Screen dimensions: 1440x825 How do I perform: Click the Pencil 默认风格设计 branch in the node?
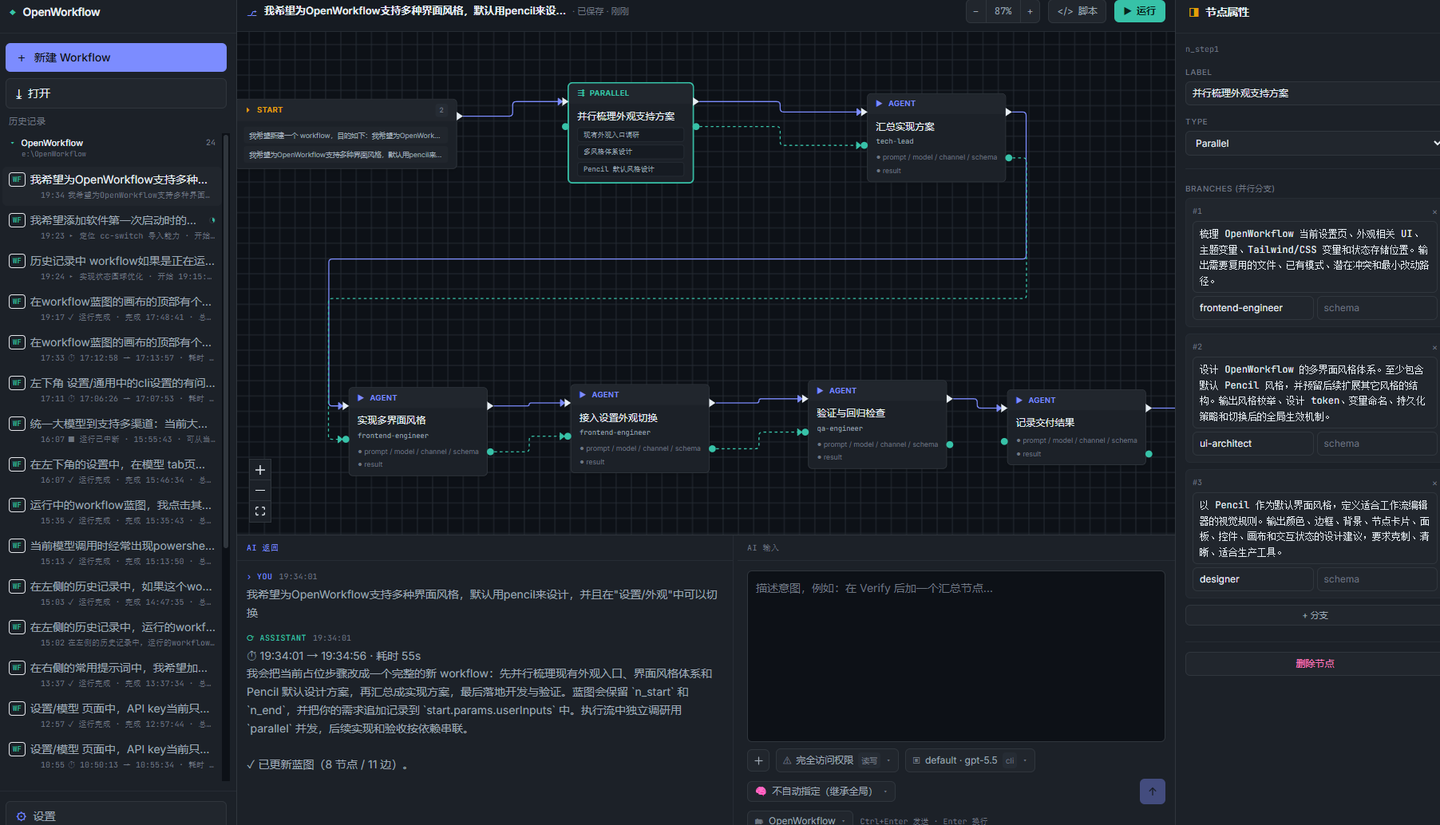click(x=631, y=169)
